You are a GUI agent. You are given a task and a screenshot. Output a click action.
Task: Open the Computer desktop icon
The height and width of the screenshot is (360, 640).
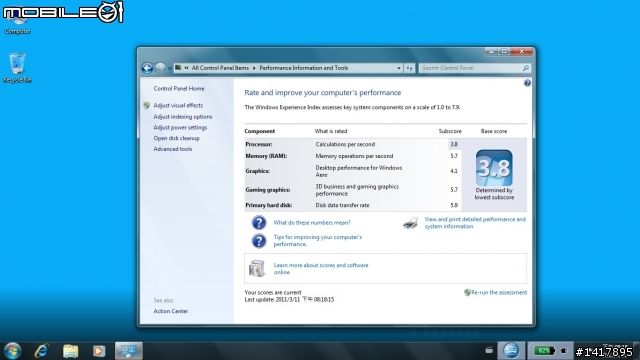pos(17,21)
